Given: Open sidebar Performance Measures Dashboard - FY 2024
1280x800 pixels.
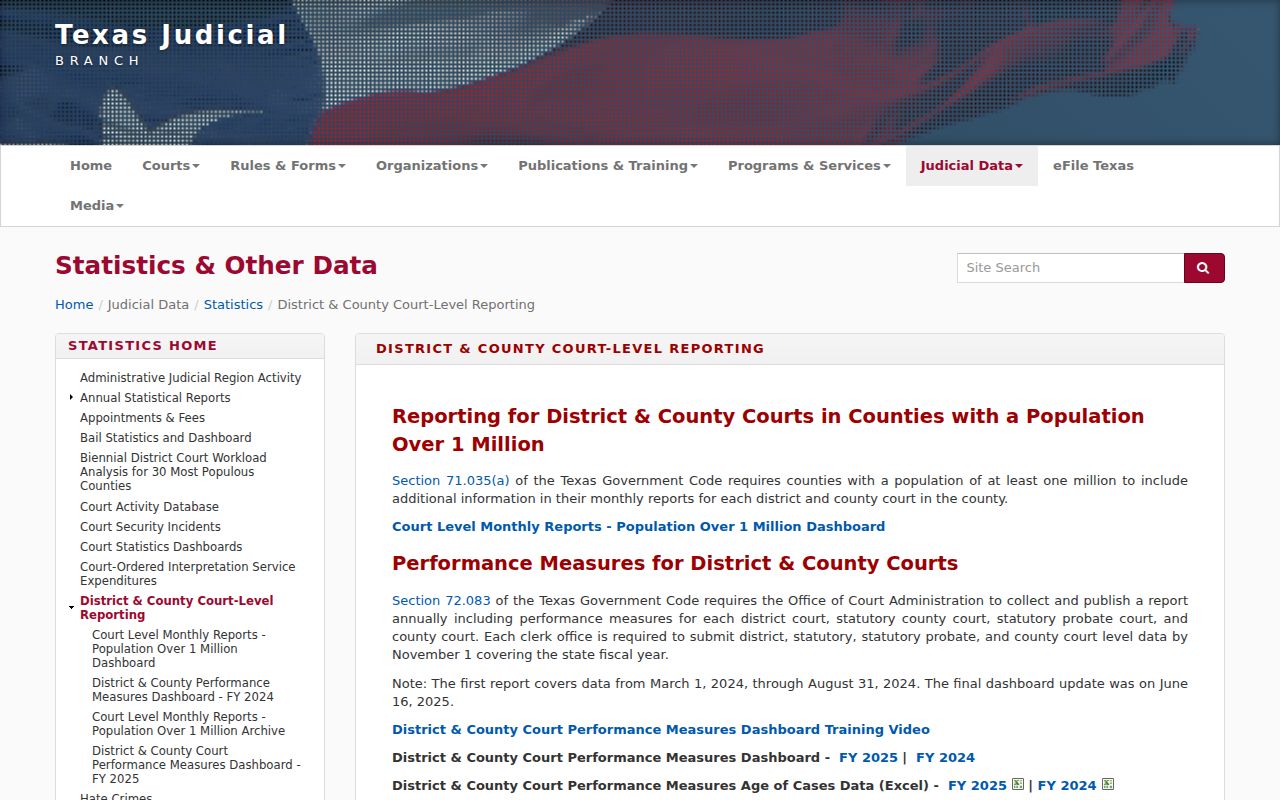Looking at the screenshot, I should pos(183,690).
